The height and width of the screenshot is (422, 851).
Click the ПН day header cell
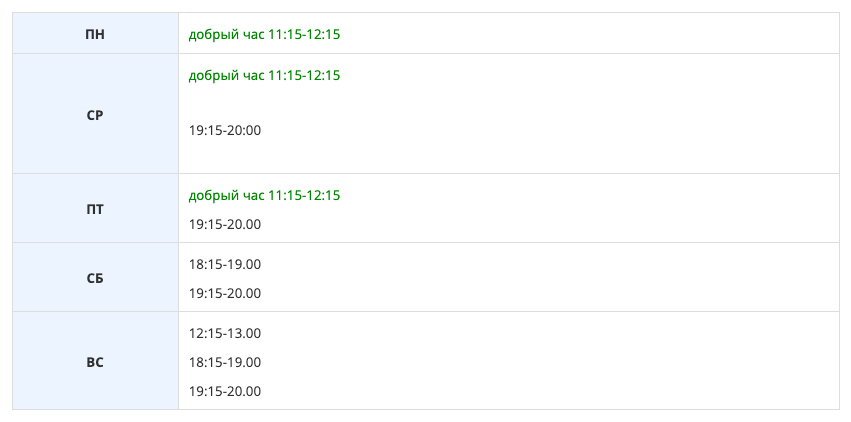pos(95,34)
